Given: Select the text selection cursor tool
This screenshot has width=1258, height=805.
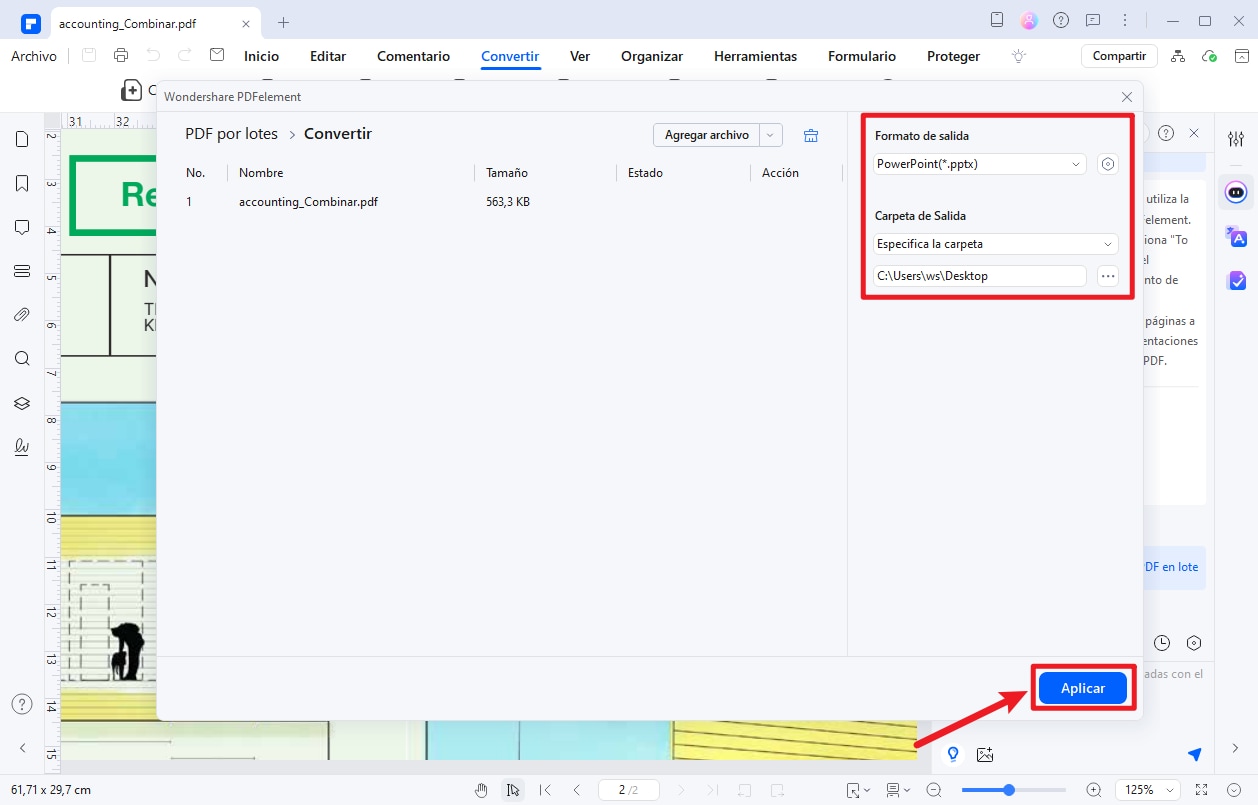Looking at the screenshot, I should (513, 790).
